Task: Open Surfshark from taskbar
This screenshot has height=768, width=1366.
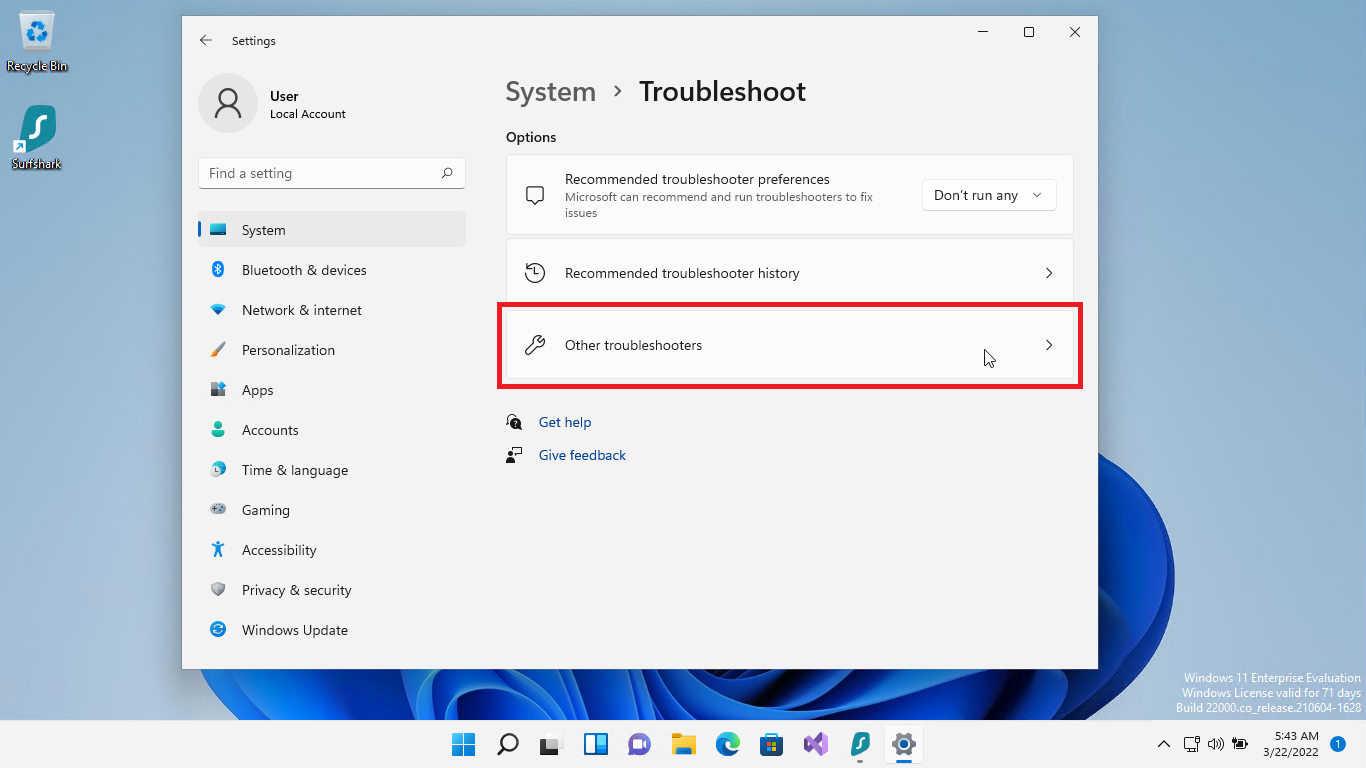Action: (859, 744)
